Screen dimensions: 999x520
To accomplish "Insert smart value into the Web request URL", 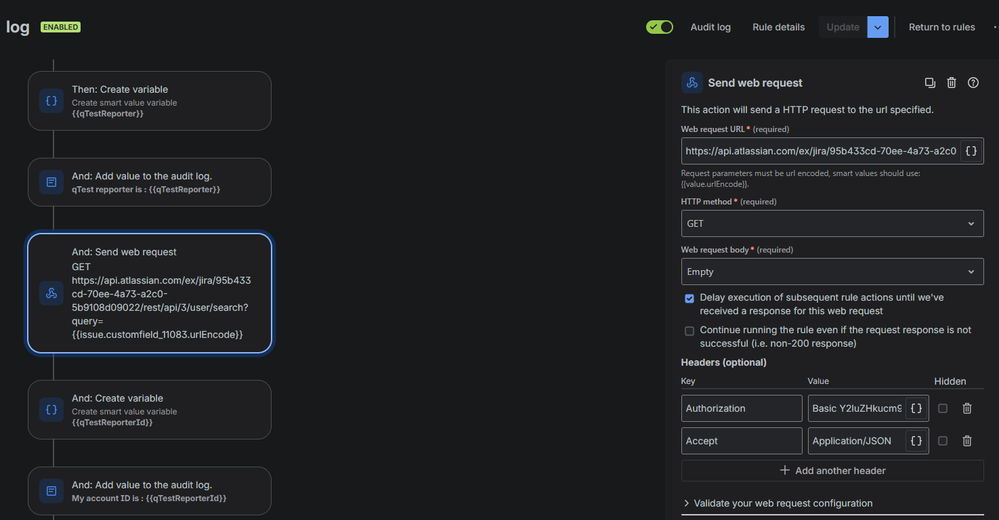I will pos(971,151).
